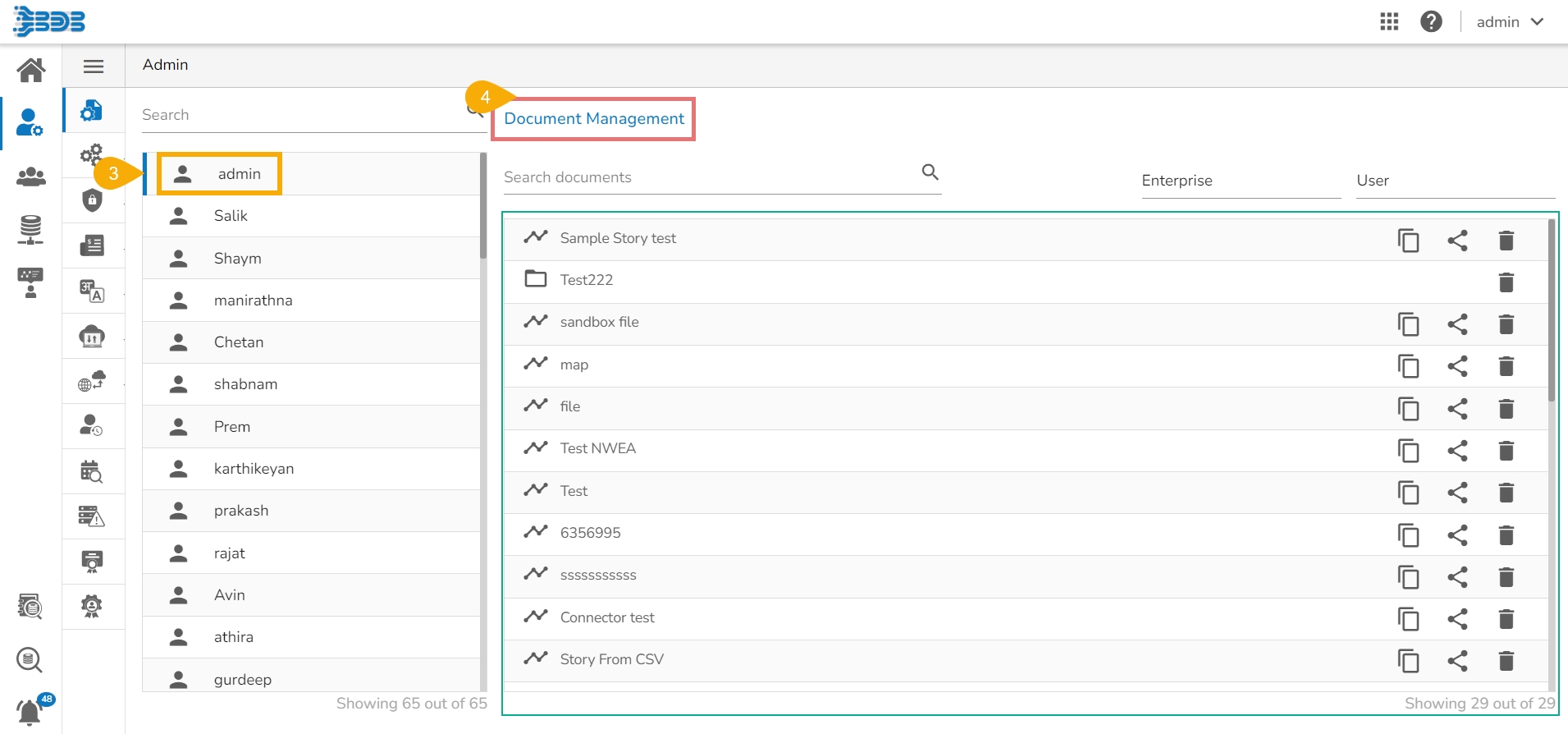
Task: Click the home icon in left sidebar
Action: [31, 70]
